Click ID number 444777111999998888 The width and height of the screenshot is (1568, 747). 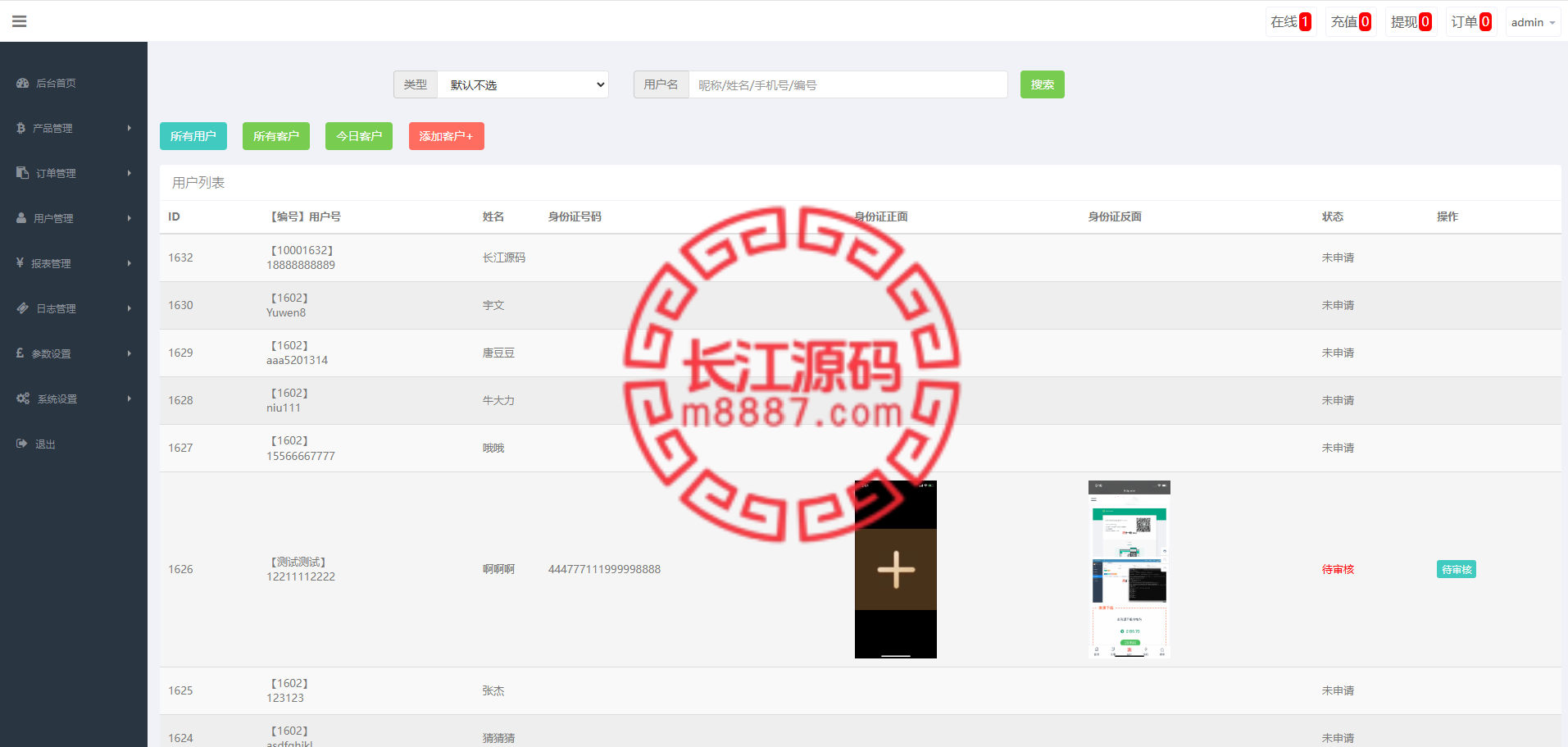pyautogui.click(x=604, y=569)
